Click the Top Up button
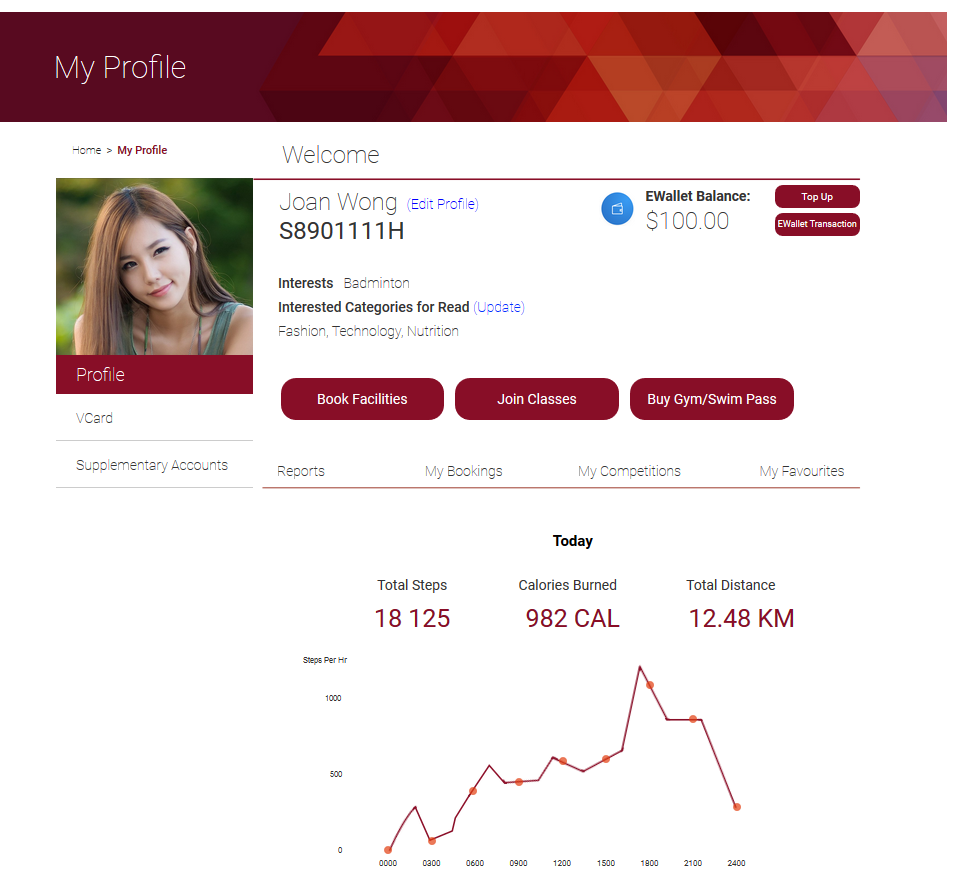Screen dimensions: 953x873 (x=817, y=196)
